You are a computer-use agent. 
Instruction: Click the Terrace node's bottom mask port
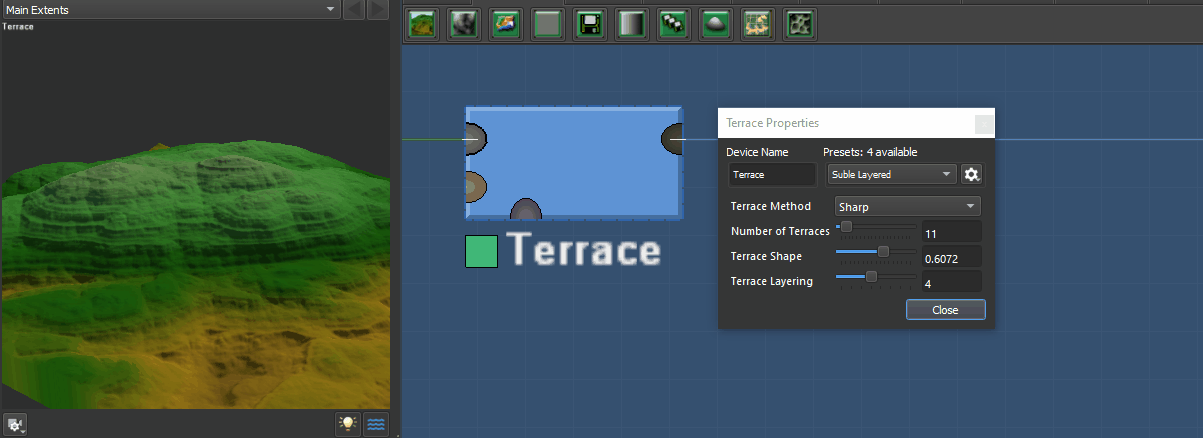[526, 209]
